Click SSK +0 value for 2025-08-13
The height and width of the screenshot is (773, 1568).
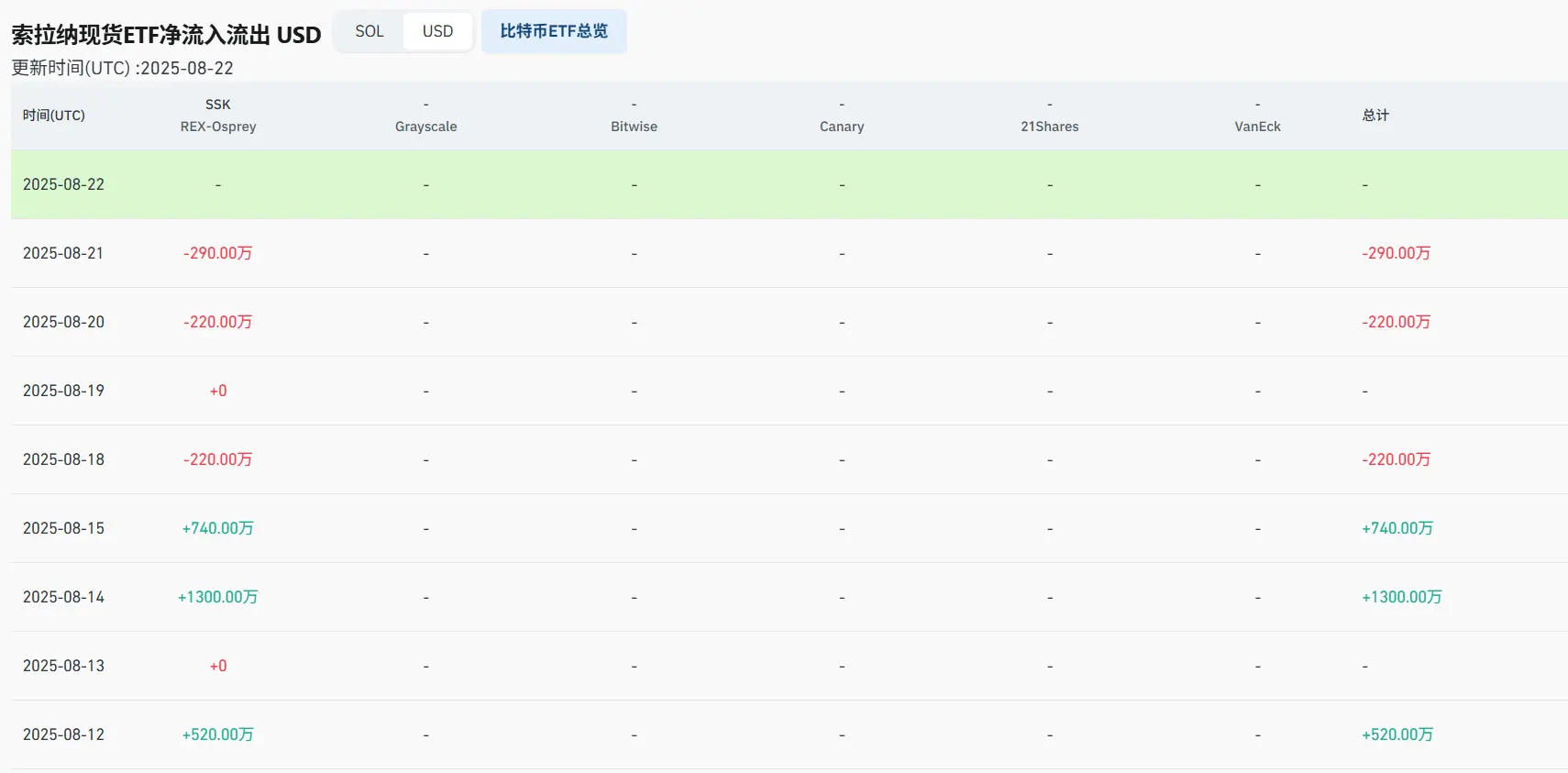pyautogui.click(x=218, y=666)
